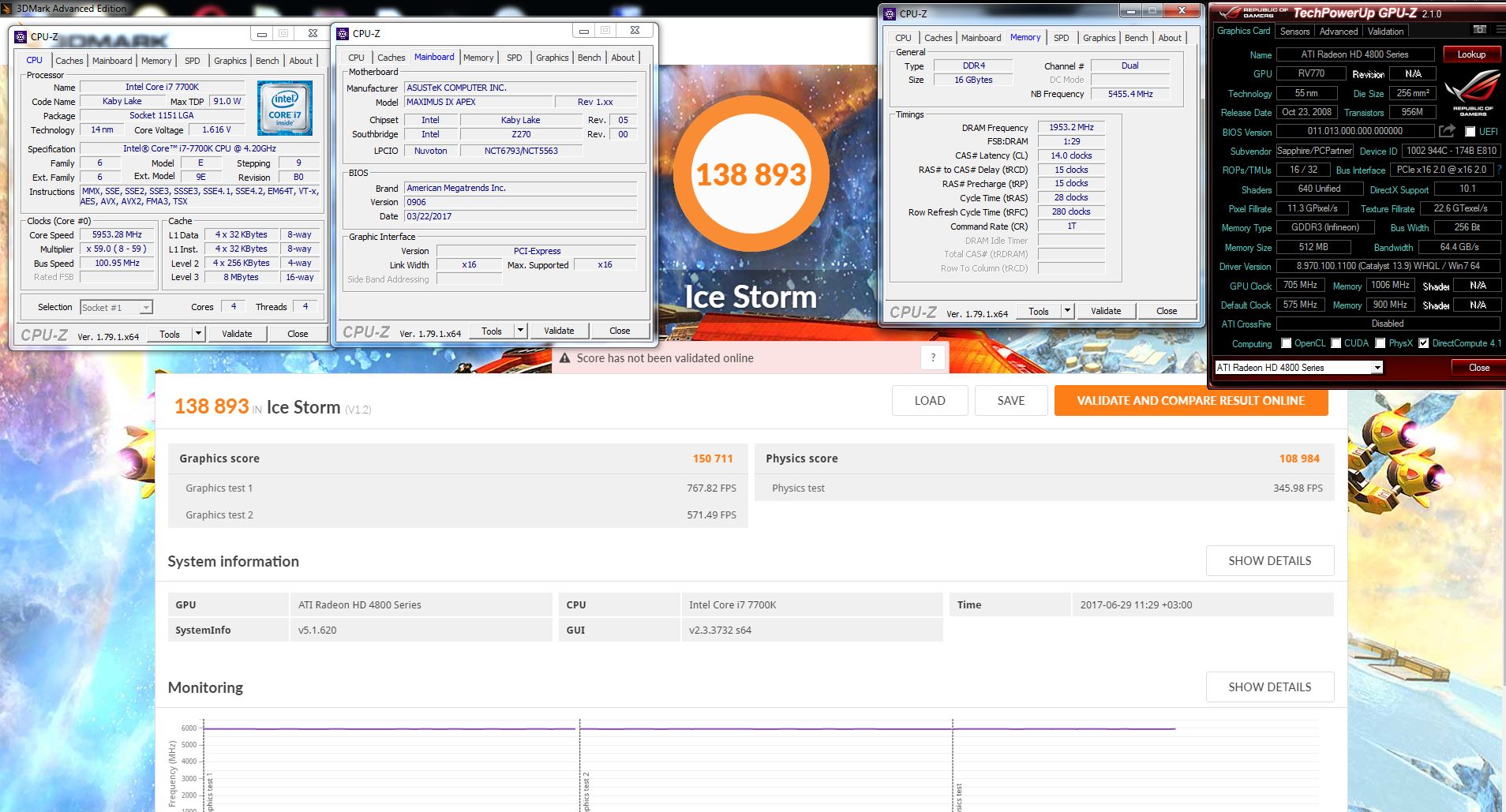This screenshot has height=812, width=1506.
Task: Click the CPU-Z title icon in the Mainboard window
Action: (343, 33)
